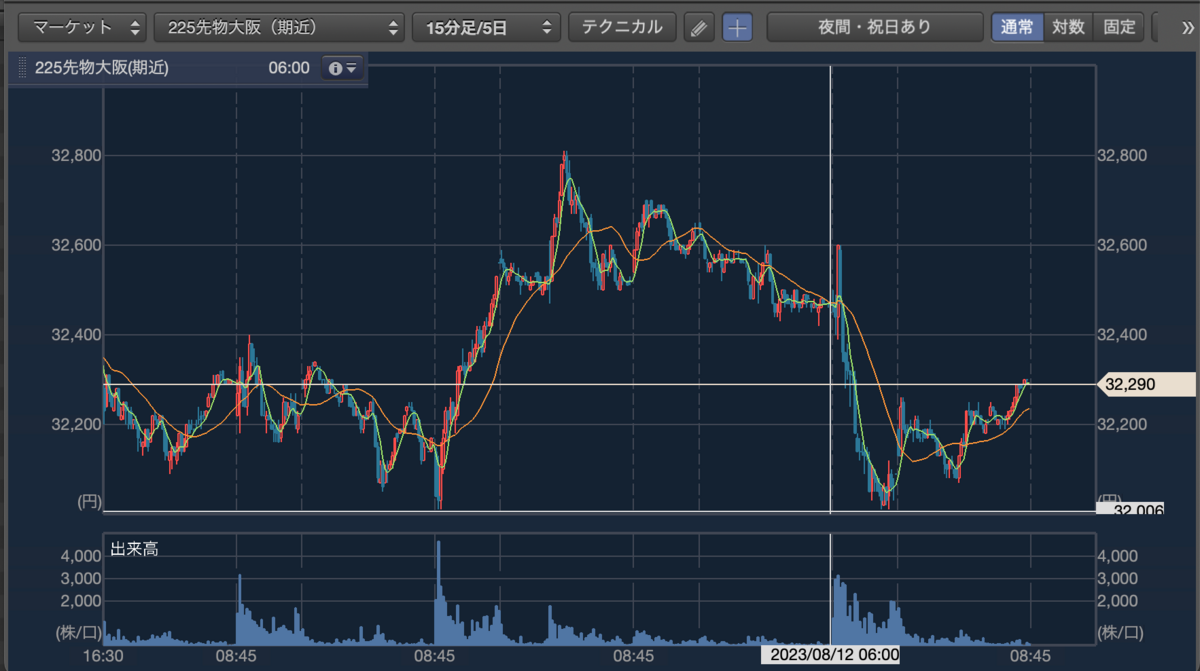Toggle the crosshair cursor icon
Screen dimensions: 1200x671
point(737,28)
